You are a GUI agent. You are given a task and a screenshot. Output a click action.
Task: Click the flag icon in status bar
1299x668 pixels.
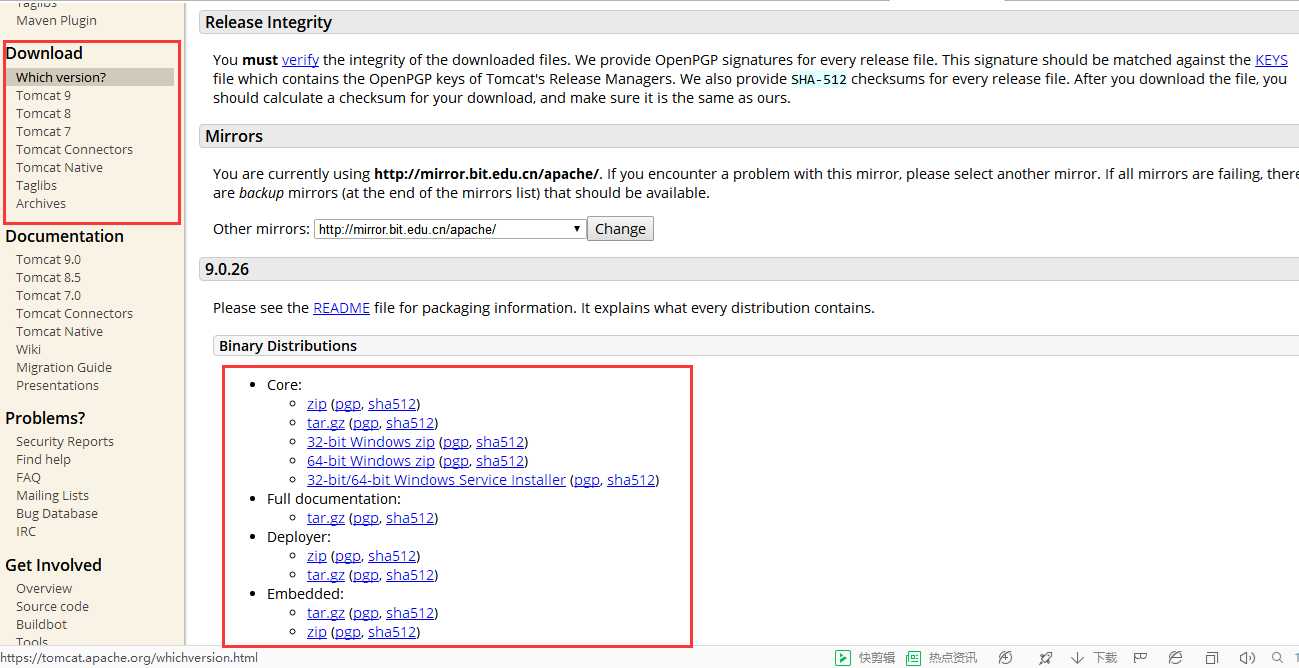[x=1140, y=658]
